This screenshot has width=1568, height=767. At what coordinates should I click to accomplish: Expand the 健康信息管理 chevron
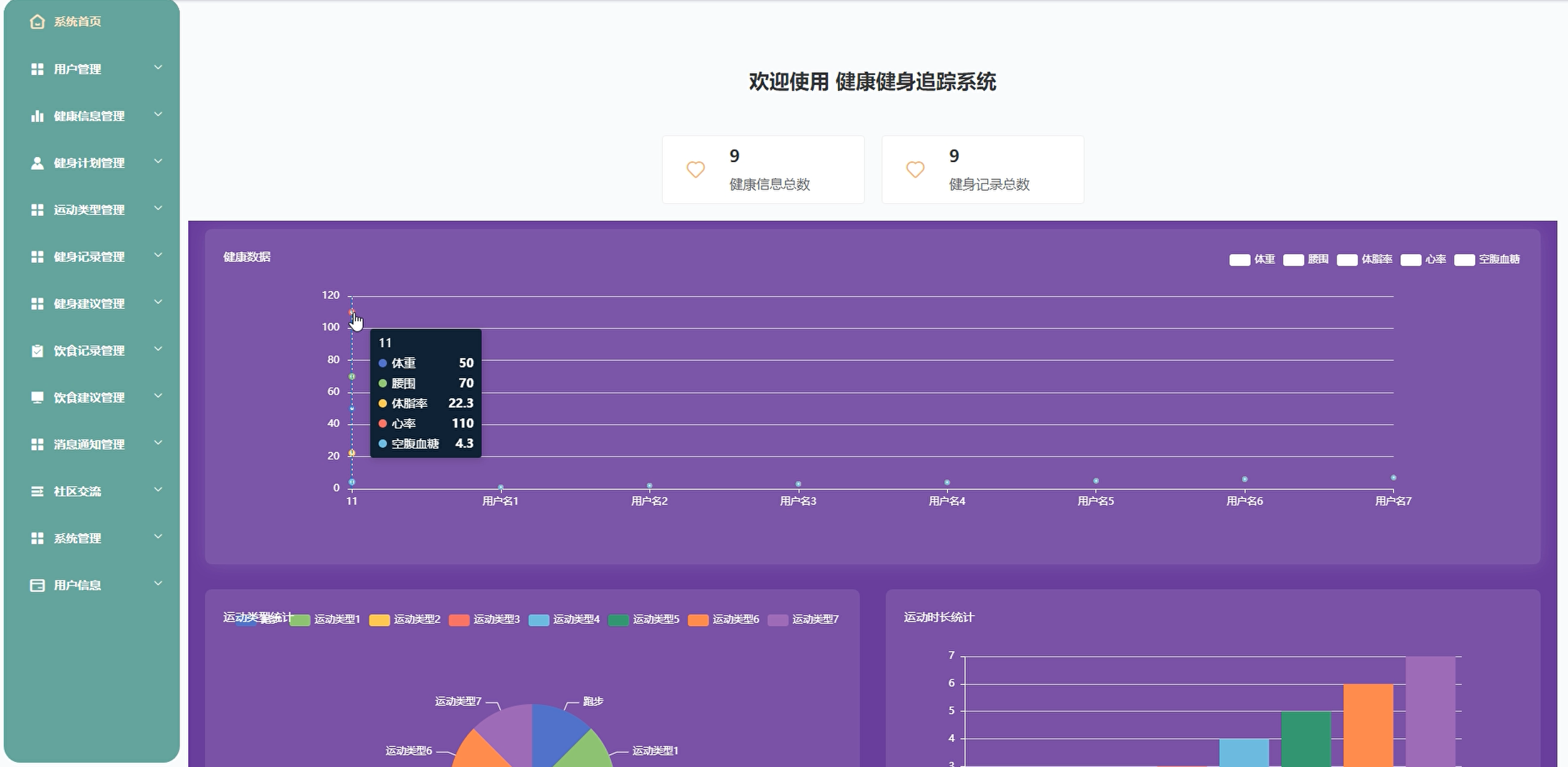(158, 115)
